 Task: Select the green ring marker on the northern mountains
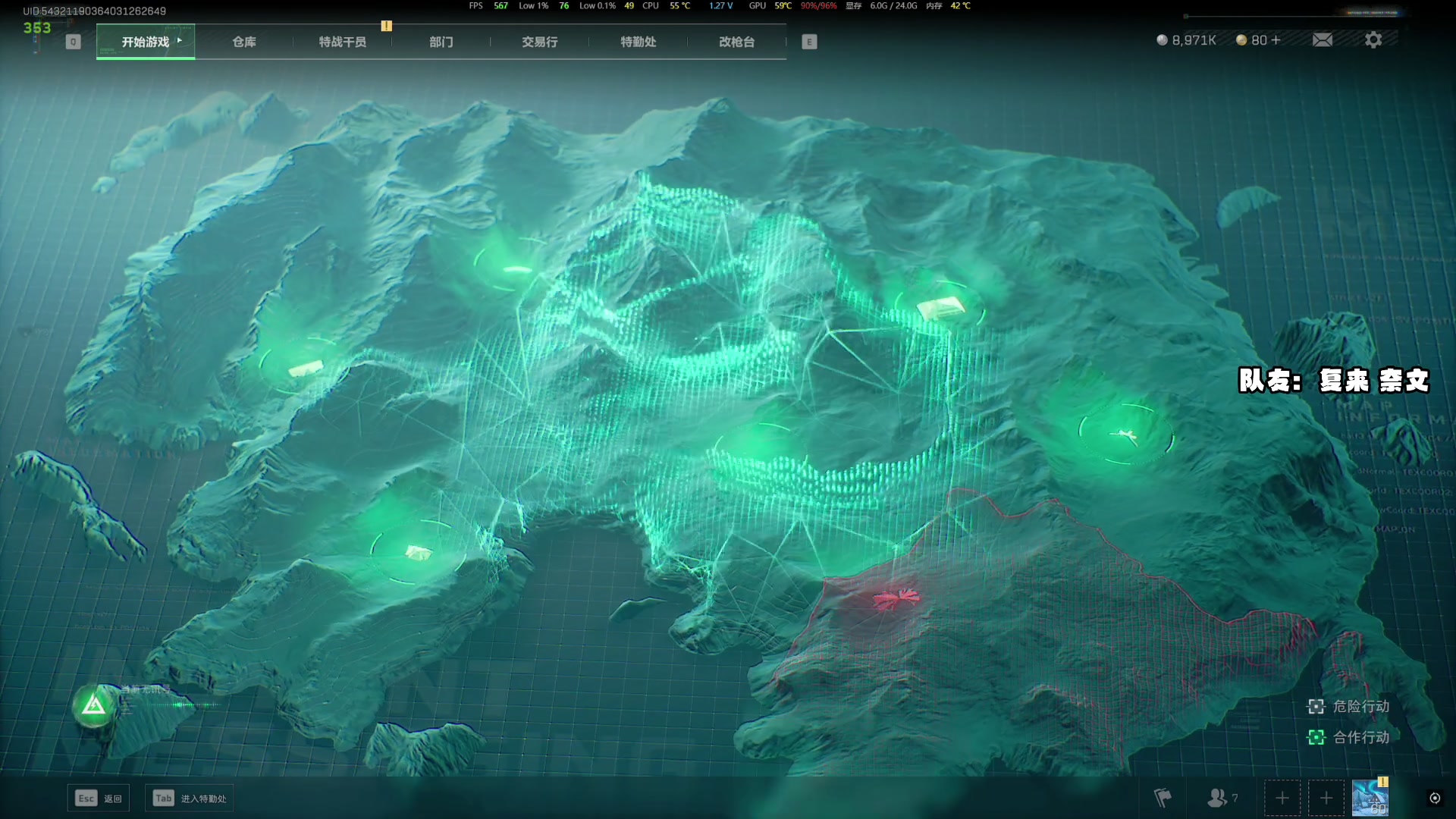point(516,267)
